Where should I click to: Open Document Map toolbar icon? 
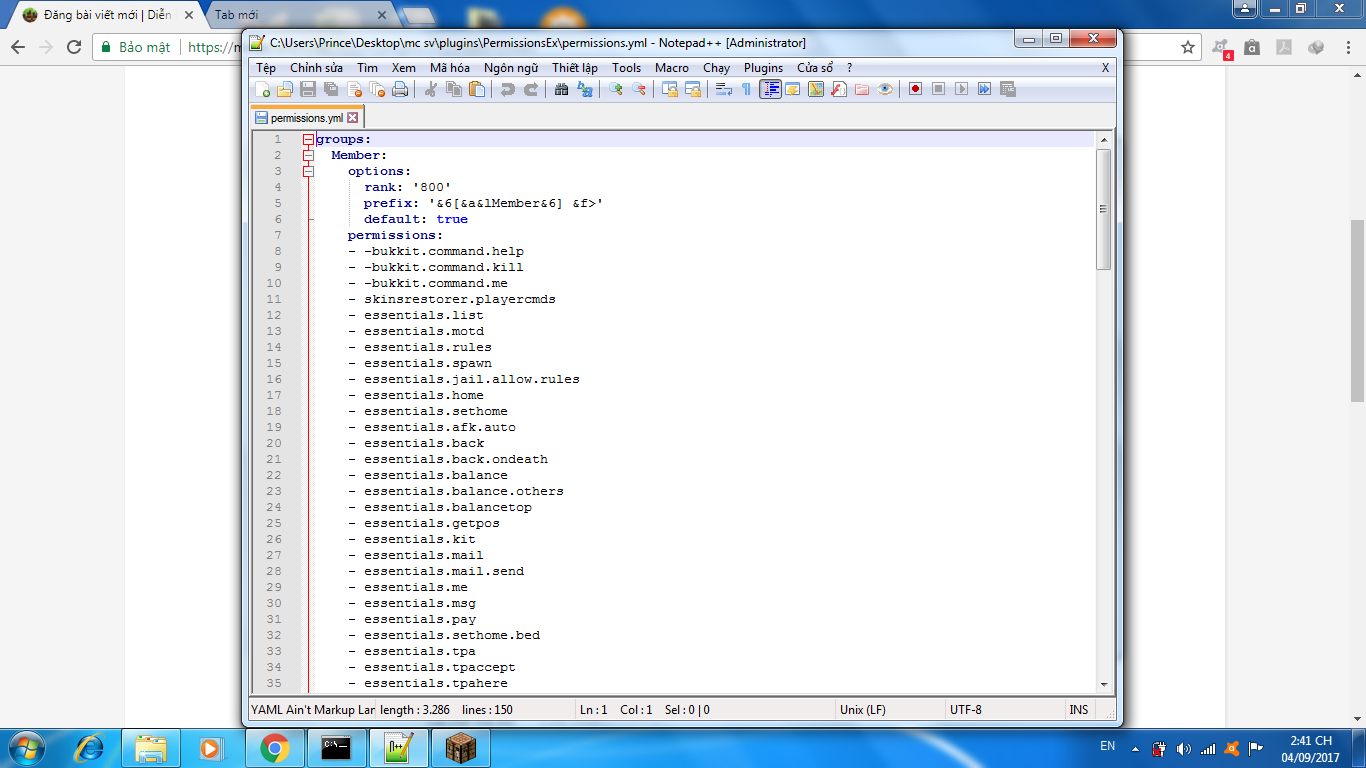(x=816, y=90)
